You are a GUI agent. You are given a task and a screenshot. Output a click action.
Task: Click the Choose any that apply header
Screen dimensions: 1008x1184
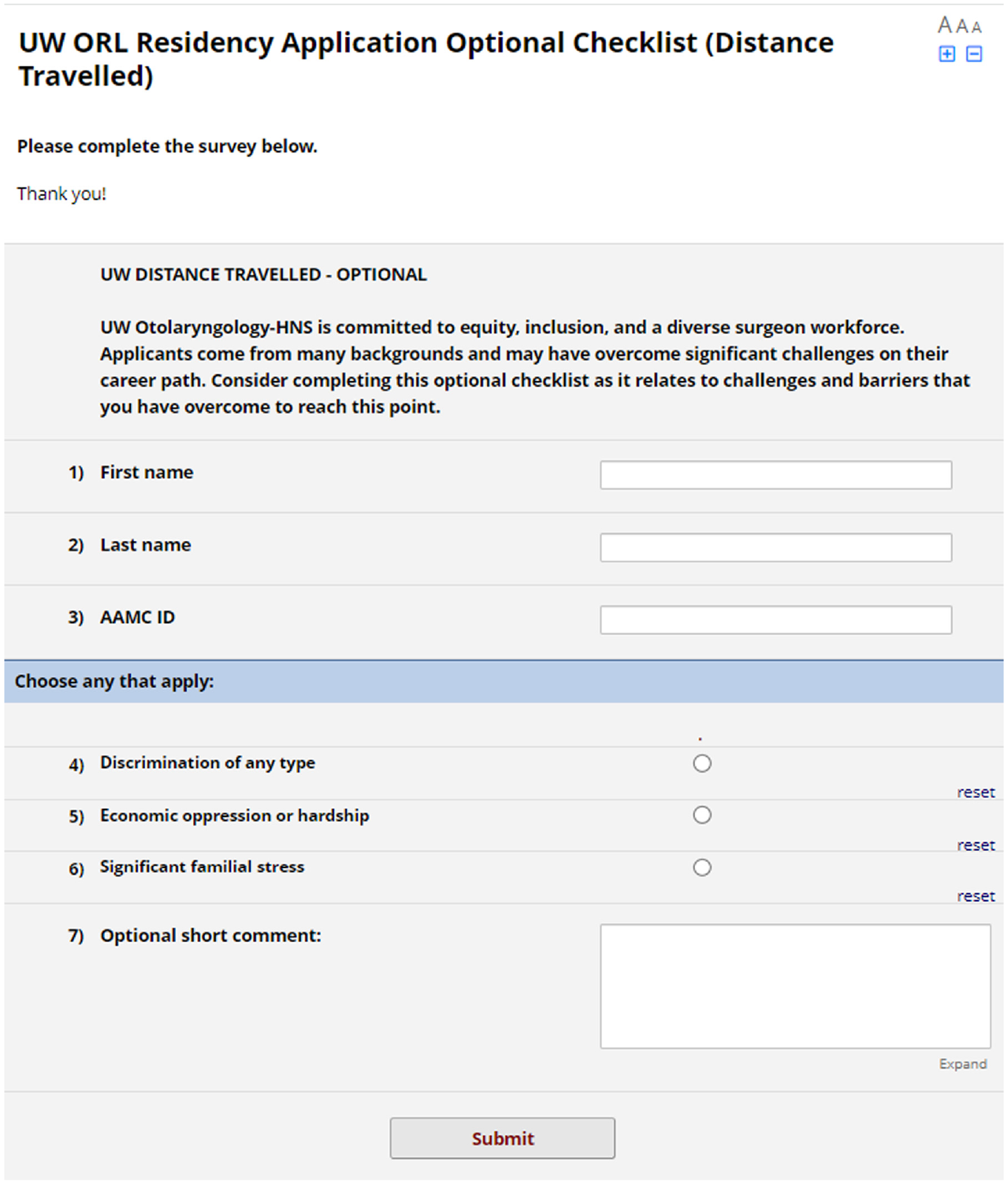pos(114,681)
